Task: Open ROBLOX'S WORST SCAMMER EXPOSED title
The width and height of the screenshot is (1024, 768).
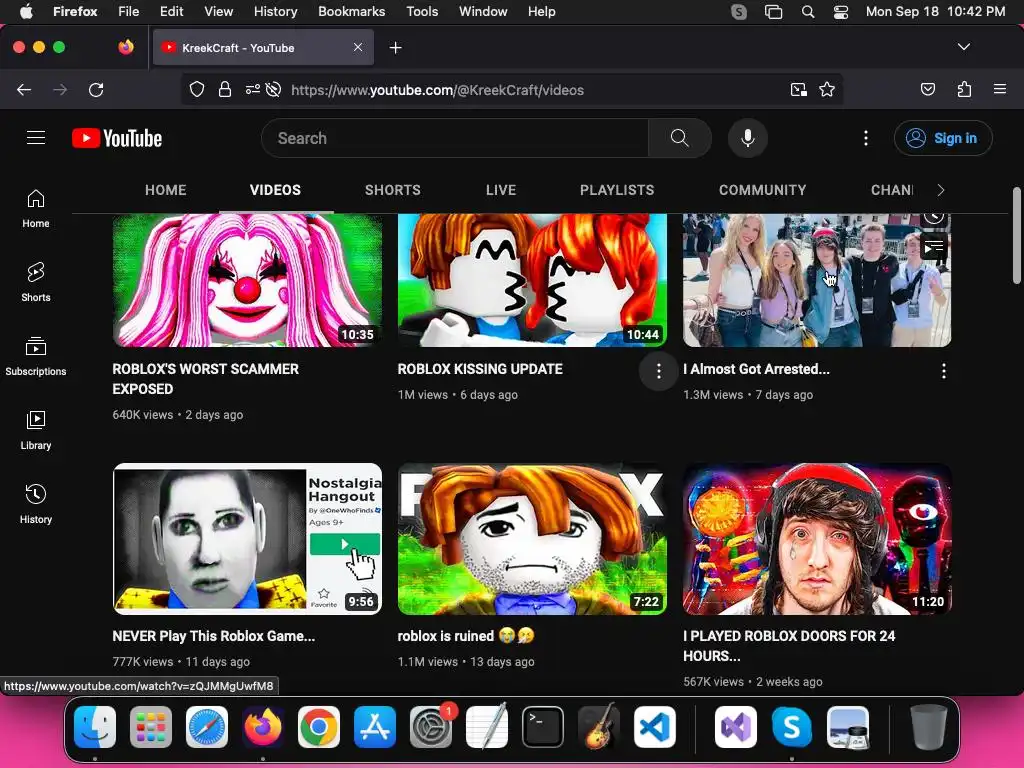Action: click(x=206, y=379)
